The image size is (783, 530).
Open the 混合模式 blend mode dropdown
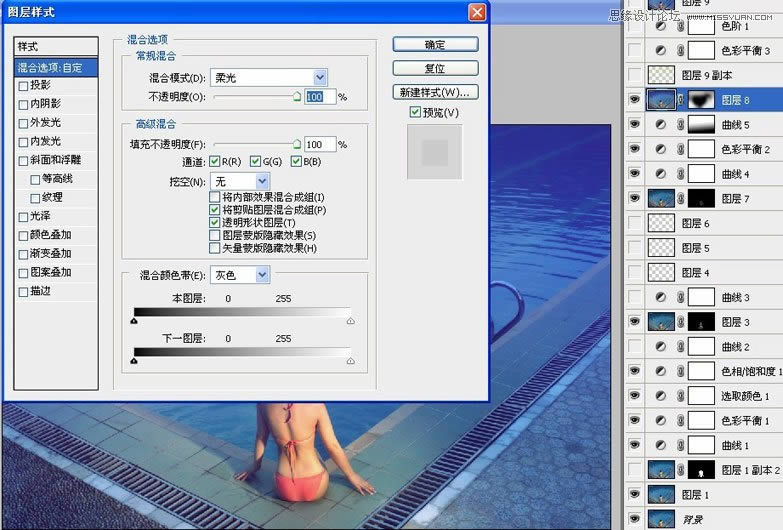coord(320,78)
